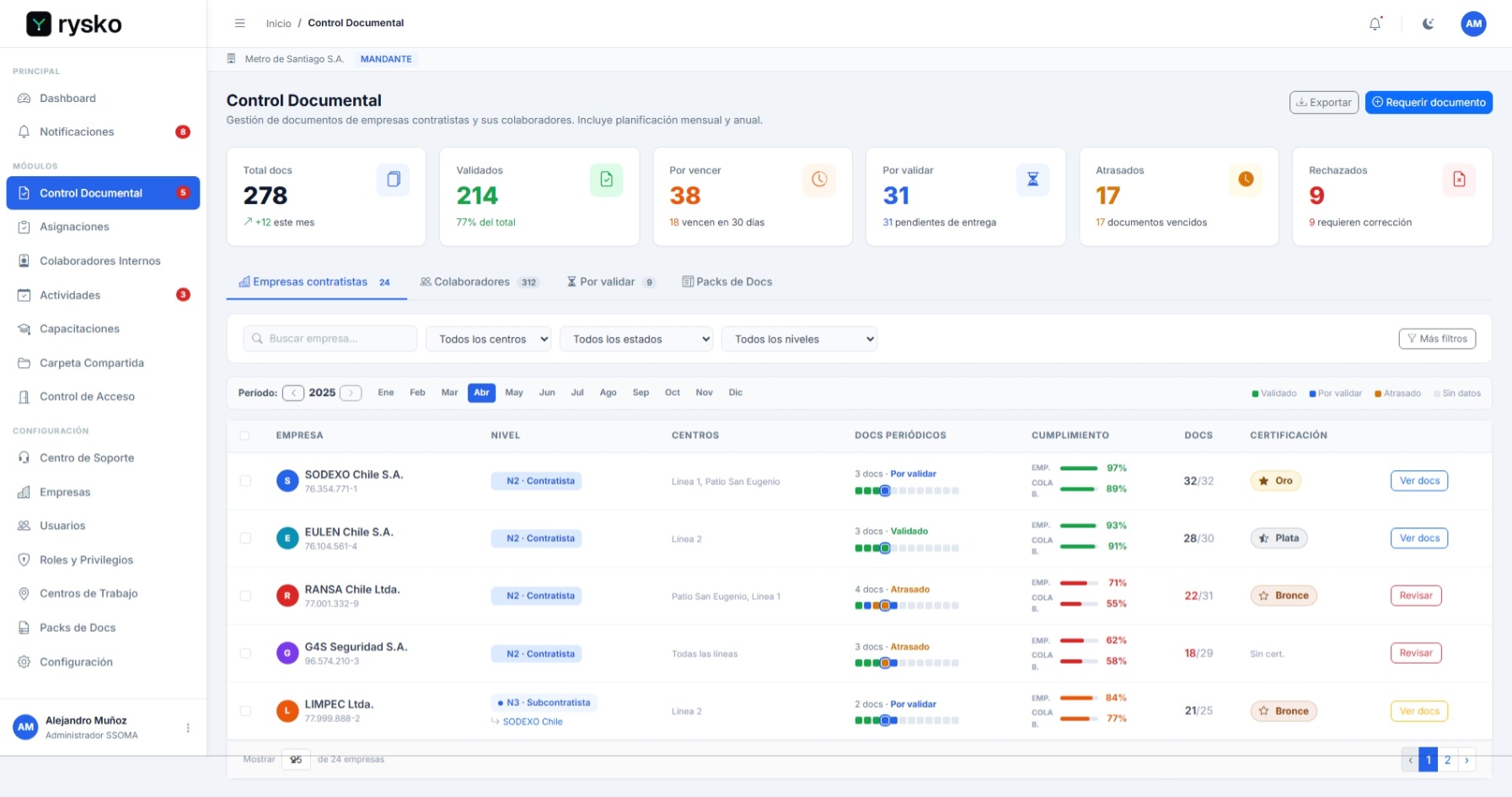
Task: Click the Por vencer clock icon
Action: click(819, 179)
